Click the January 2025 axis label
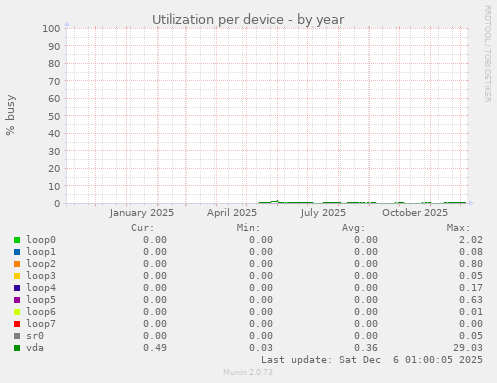This screenshot has width=497, height=383. (142, 213)
